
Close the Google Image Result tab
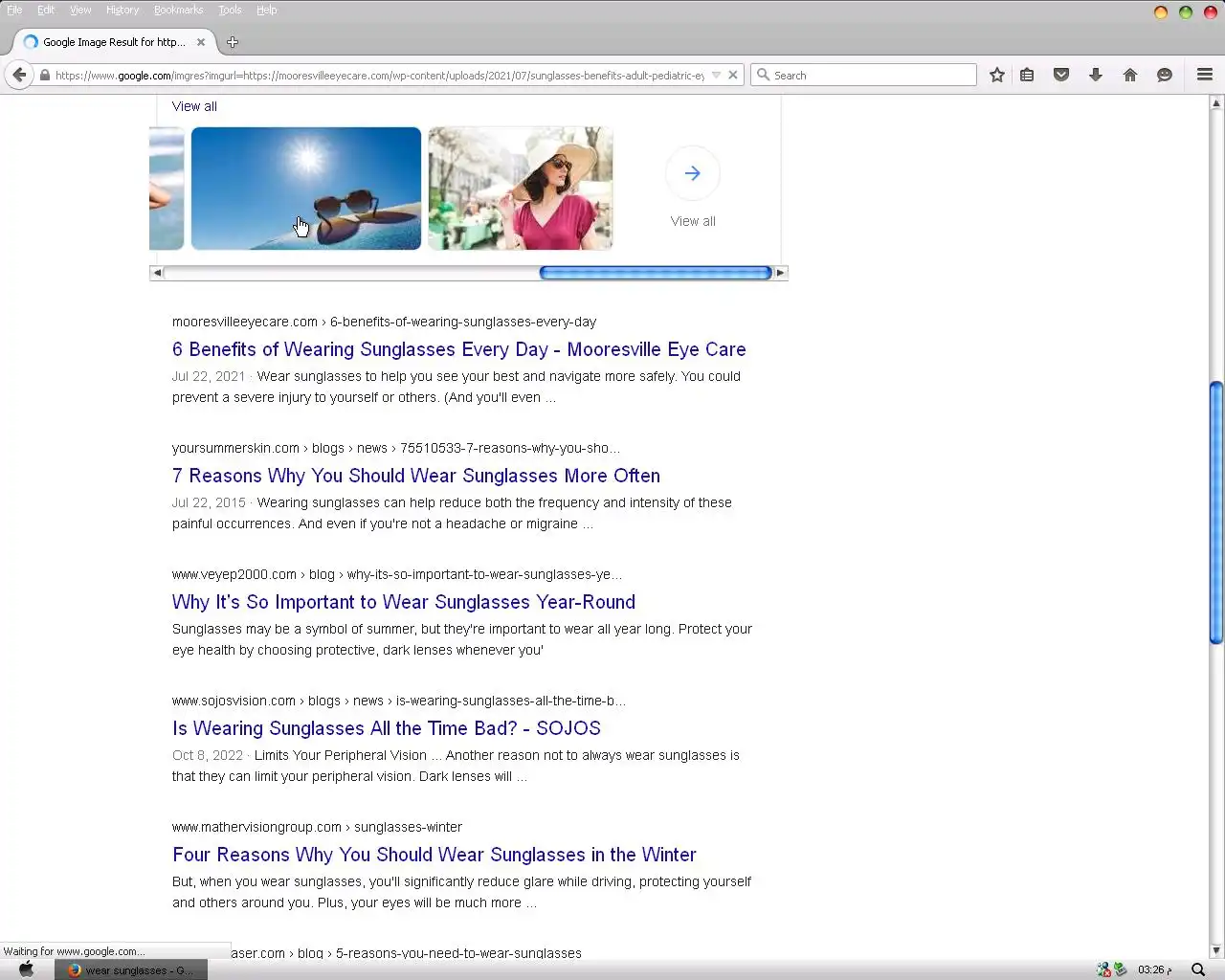tap(201, 42)
